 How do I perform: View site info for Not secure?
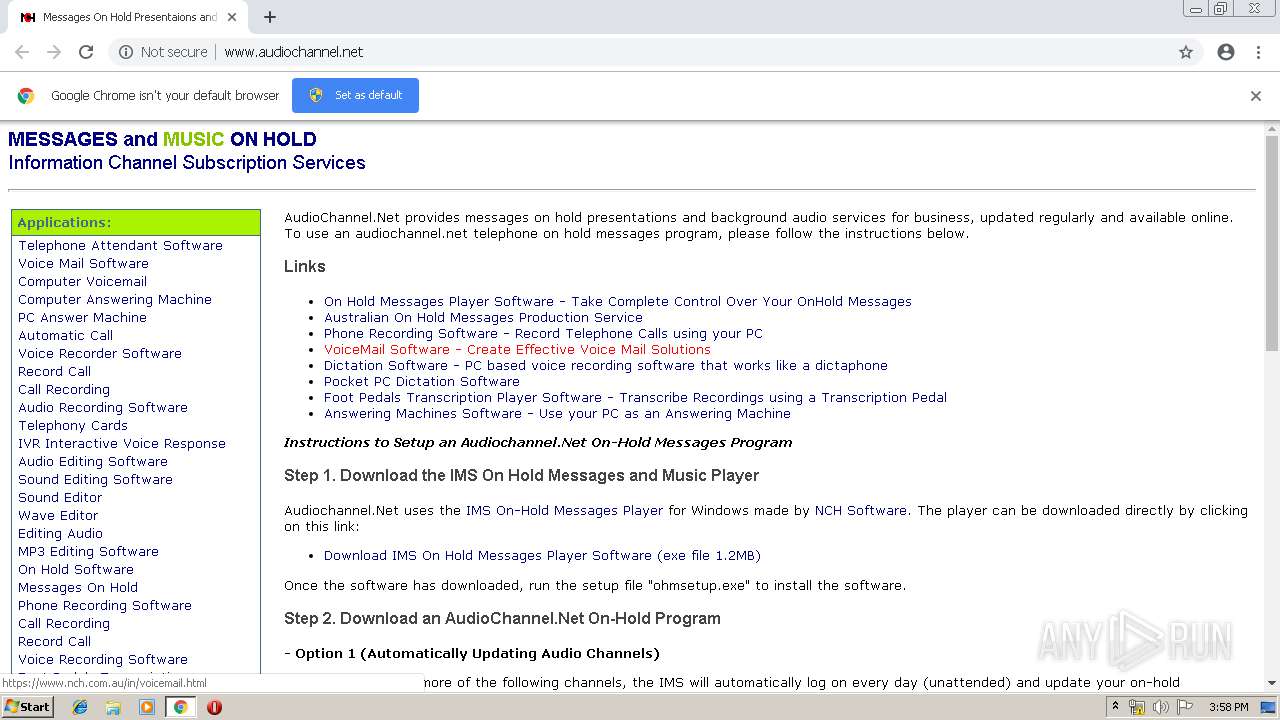pyautogui.click(x=163, y=52)
